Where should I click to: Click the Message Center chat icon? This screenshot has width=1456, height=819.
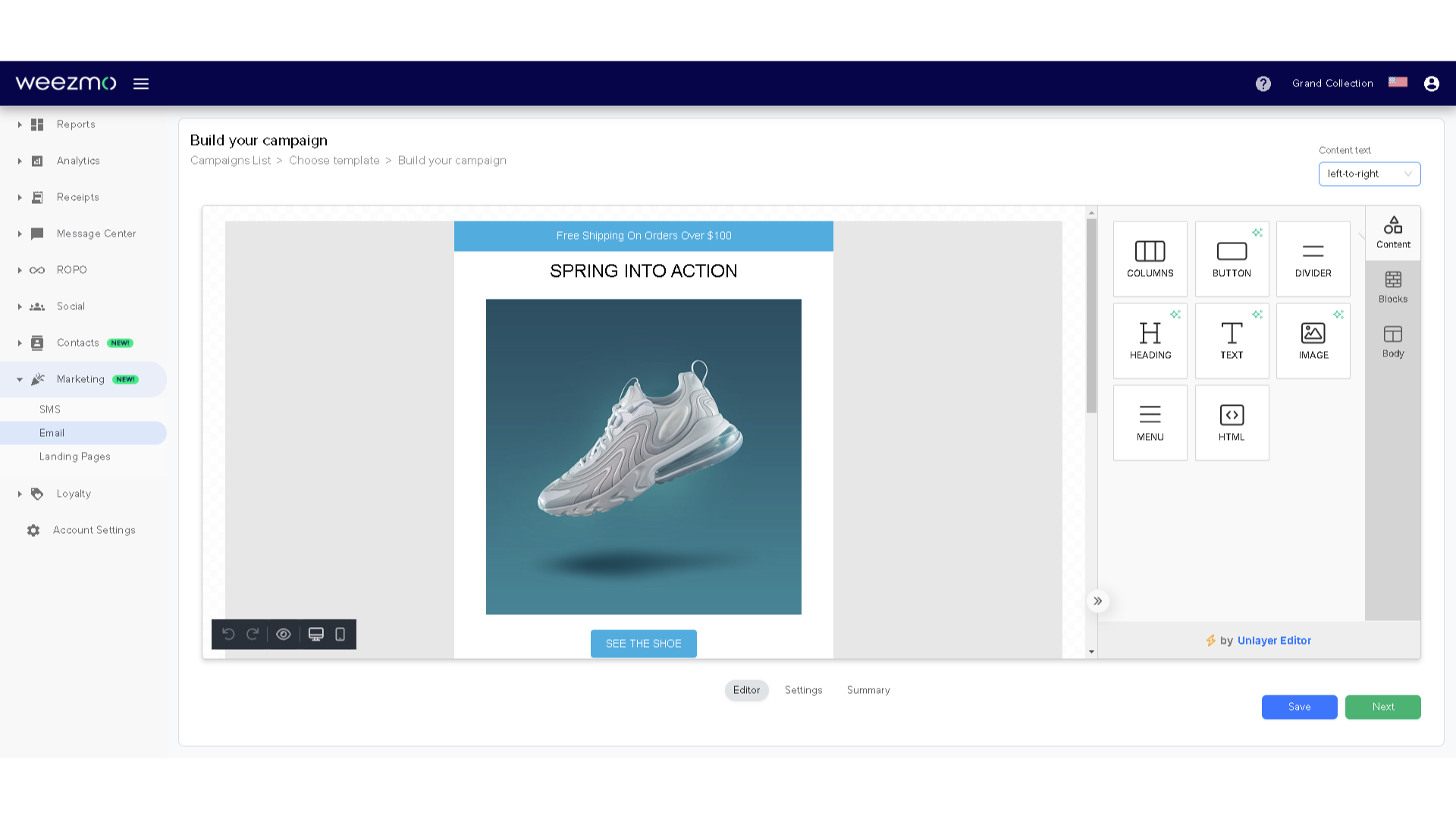pyautogui.click(x=37, y=234)
